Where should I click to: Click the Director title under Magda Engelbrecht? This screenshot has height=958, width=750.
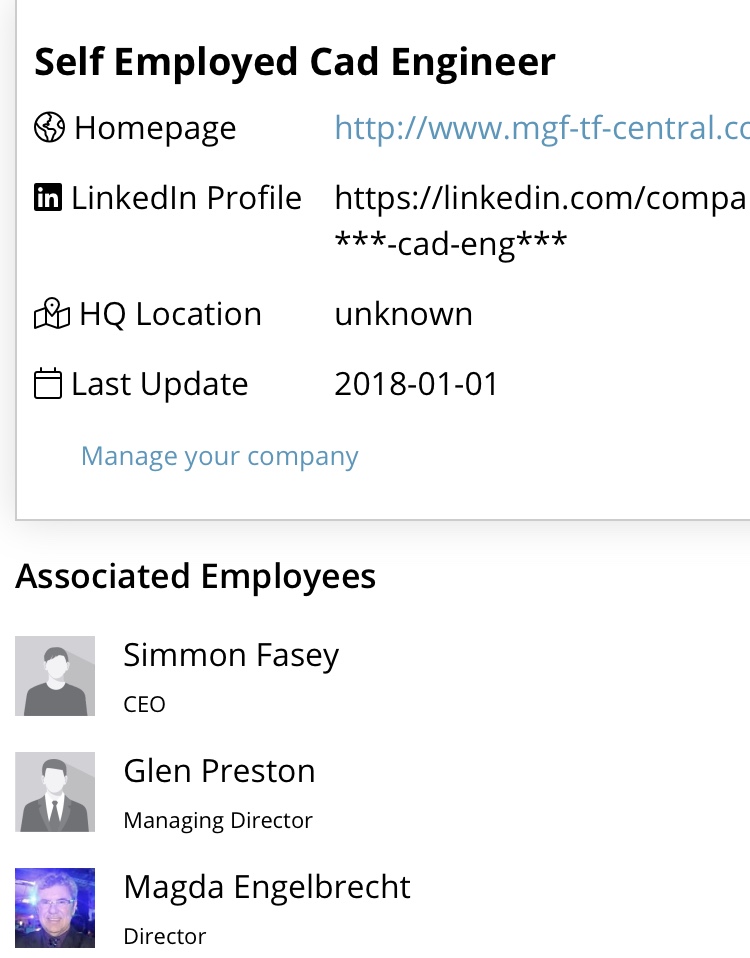[165, 937]
